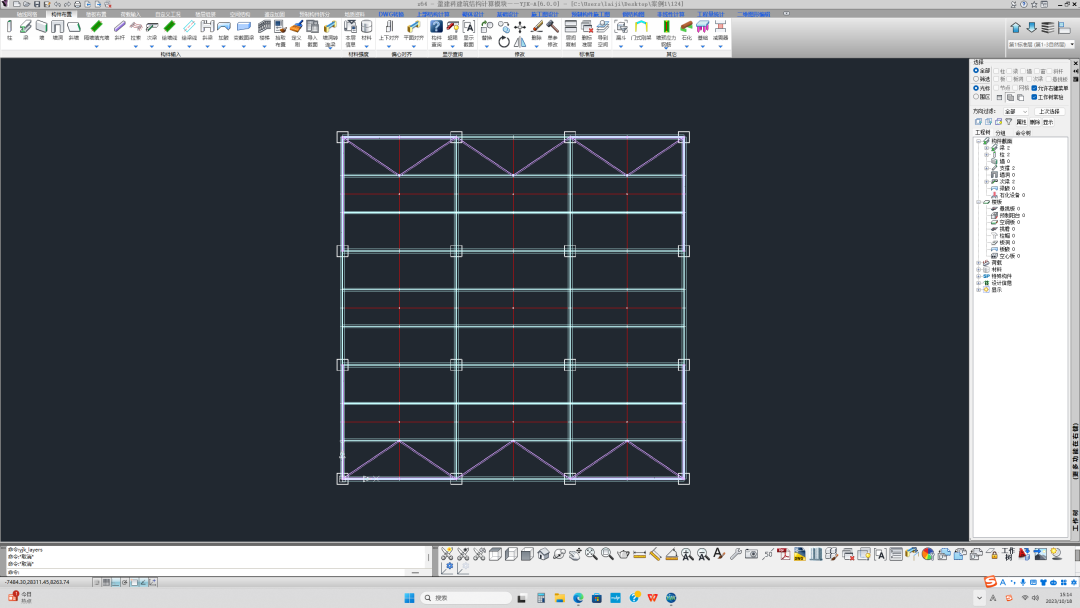1080x608 pixels.
Task: Select the 柱 (column) tool in the ribbon
Action: 10,30
